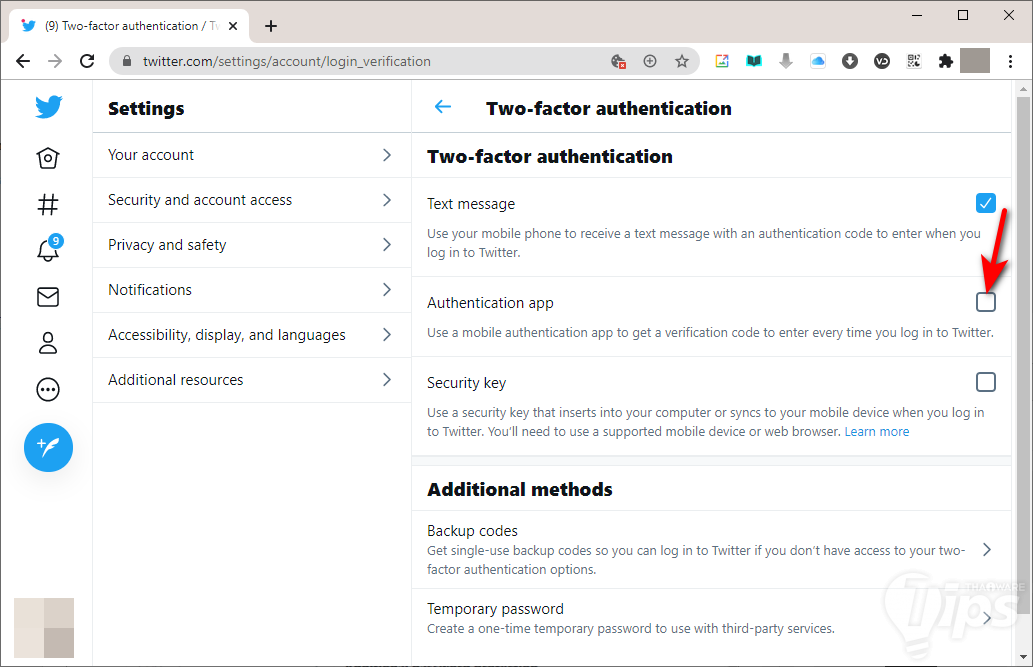Expand the Your account settings section
Viewport: 1033px width, 667px height.
[251, 155]
